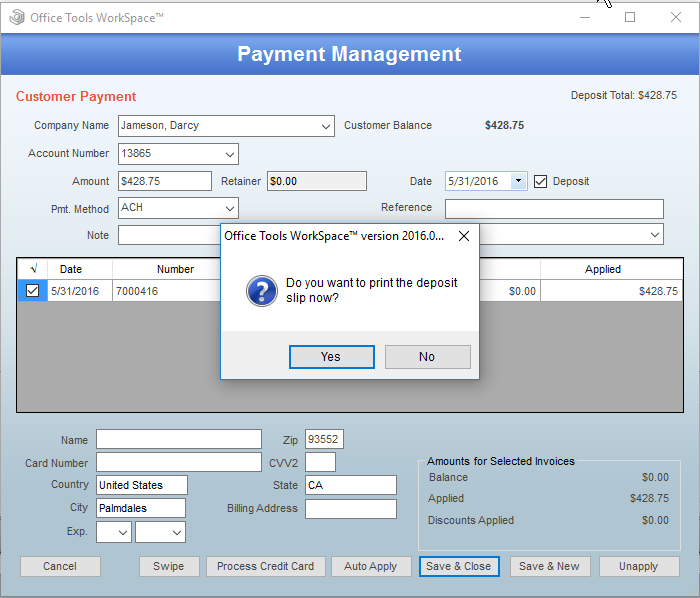Click Yes to print the deposit slip

pyautogui.click(x=332, y=357)
